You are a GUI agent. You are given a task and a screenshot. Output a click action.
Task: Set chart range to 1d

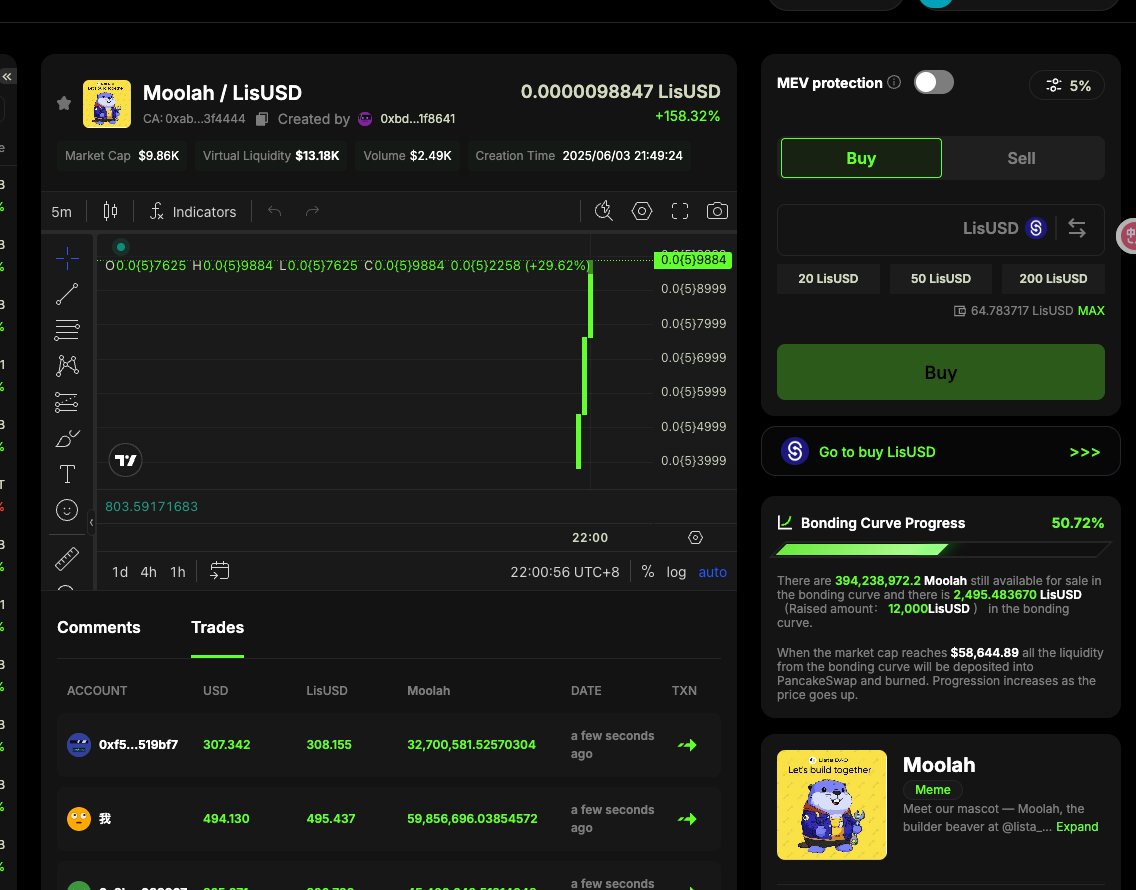coord(120,572)
